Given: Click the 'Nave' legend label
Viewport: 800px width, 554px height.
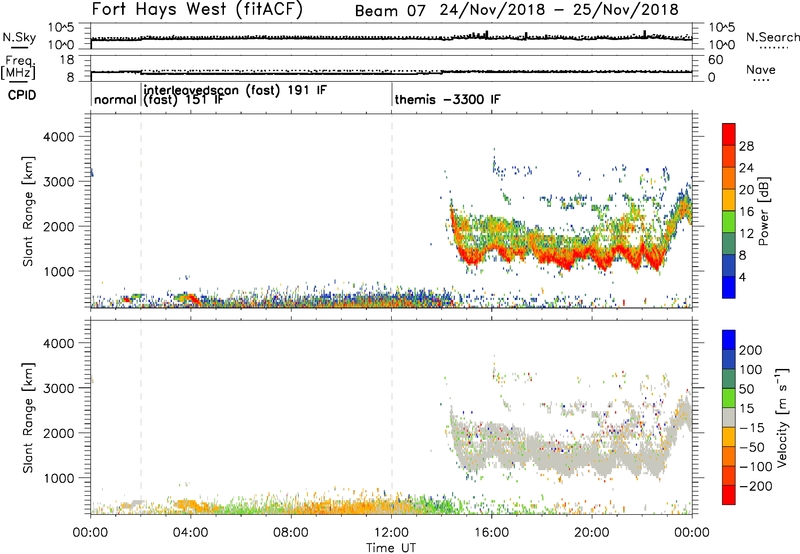Looking at the screenshot, I should pos(760,69).
